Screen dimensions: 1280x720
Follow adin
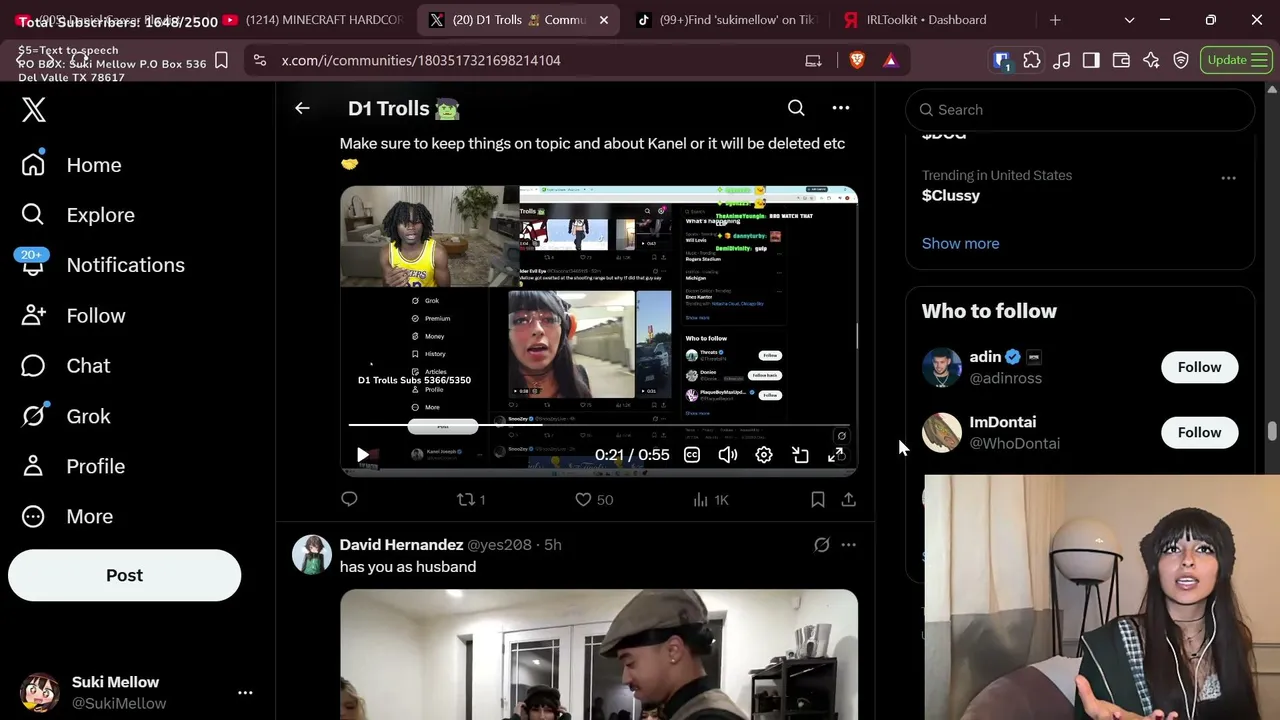click(1199, 367)
